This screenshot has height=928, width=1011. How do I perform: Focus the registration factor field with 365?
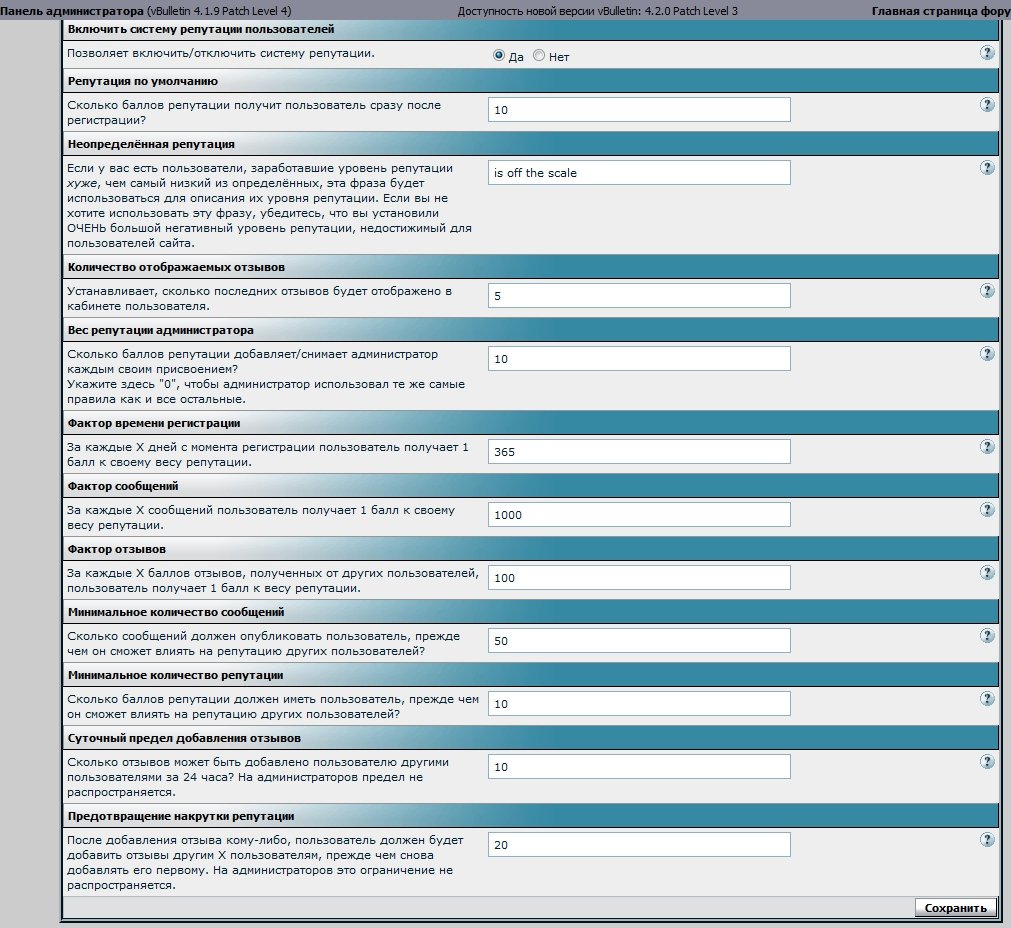point(639,452)
